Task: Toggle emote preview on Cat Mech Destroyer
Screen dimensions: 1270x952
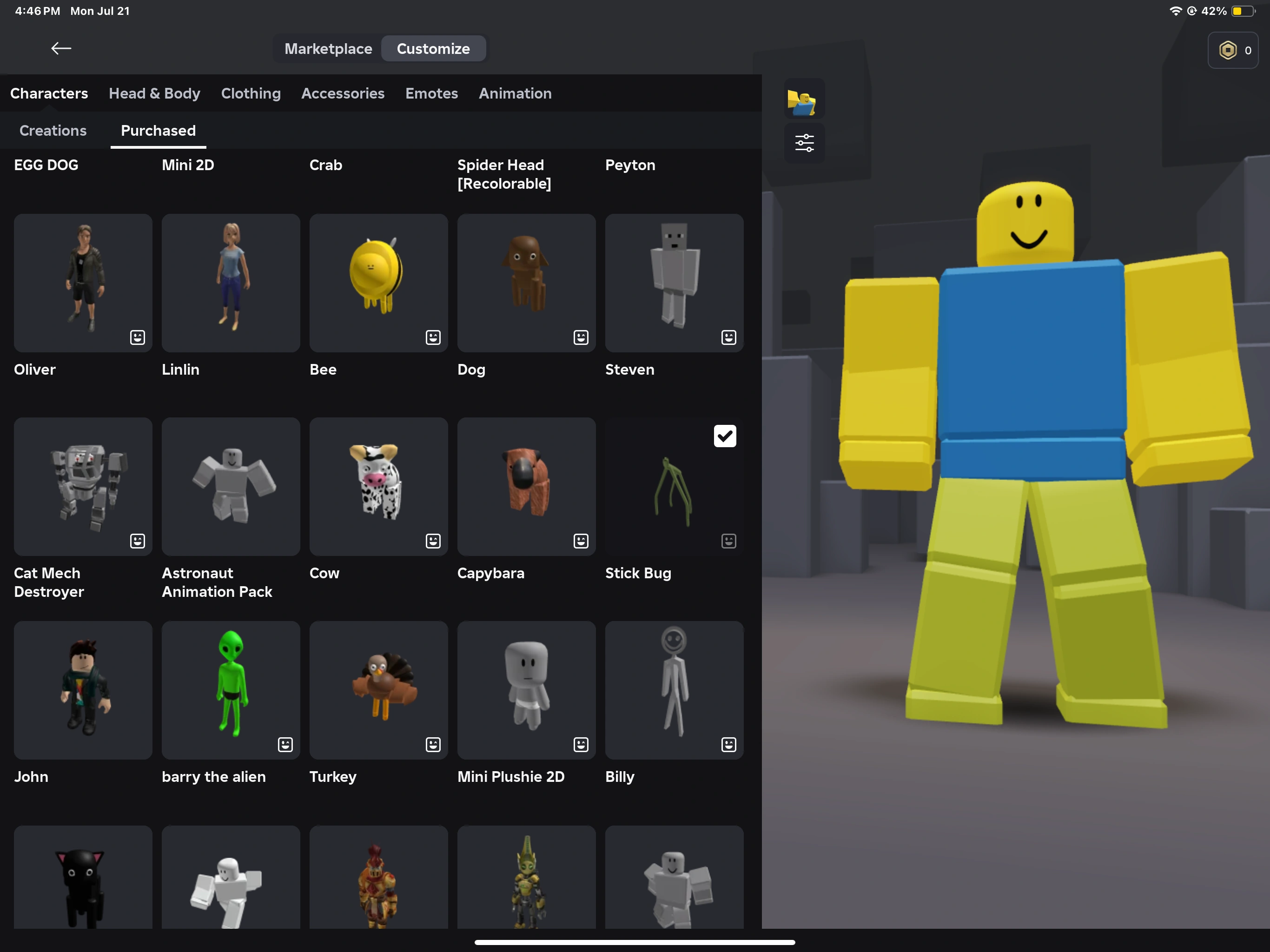Action: [137, 540]
